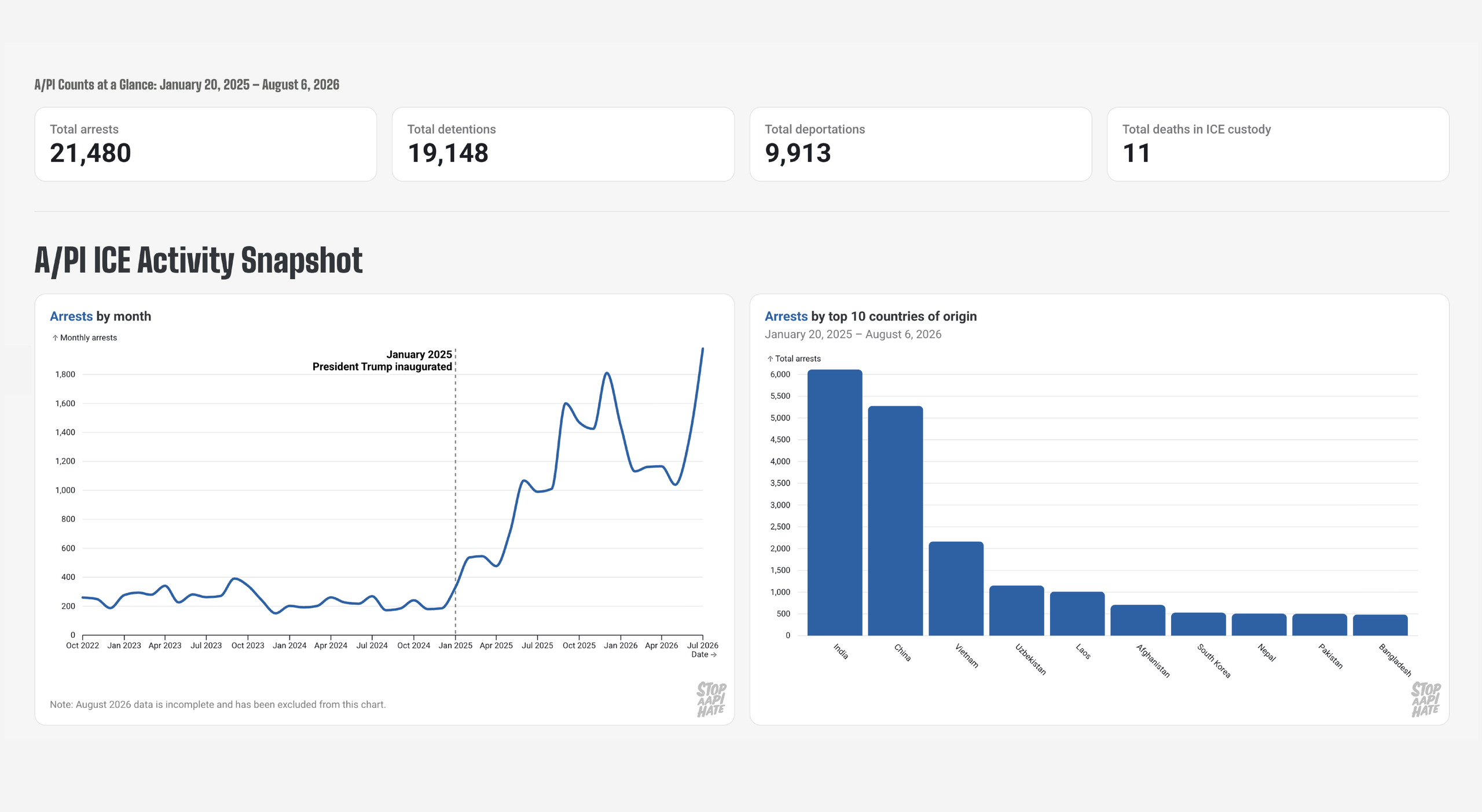Click the Uzbekistan bar

1017,611
